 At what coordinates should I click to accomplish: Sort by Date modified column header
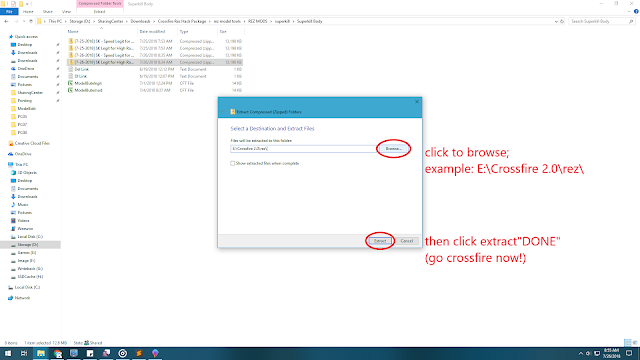[158, 31]
